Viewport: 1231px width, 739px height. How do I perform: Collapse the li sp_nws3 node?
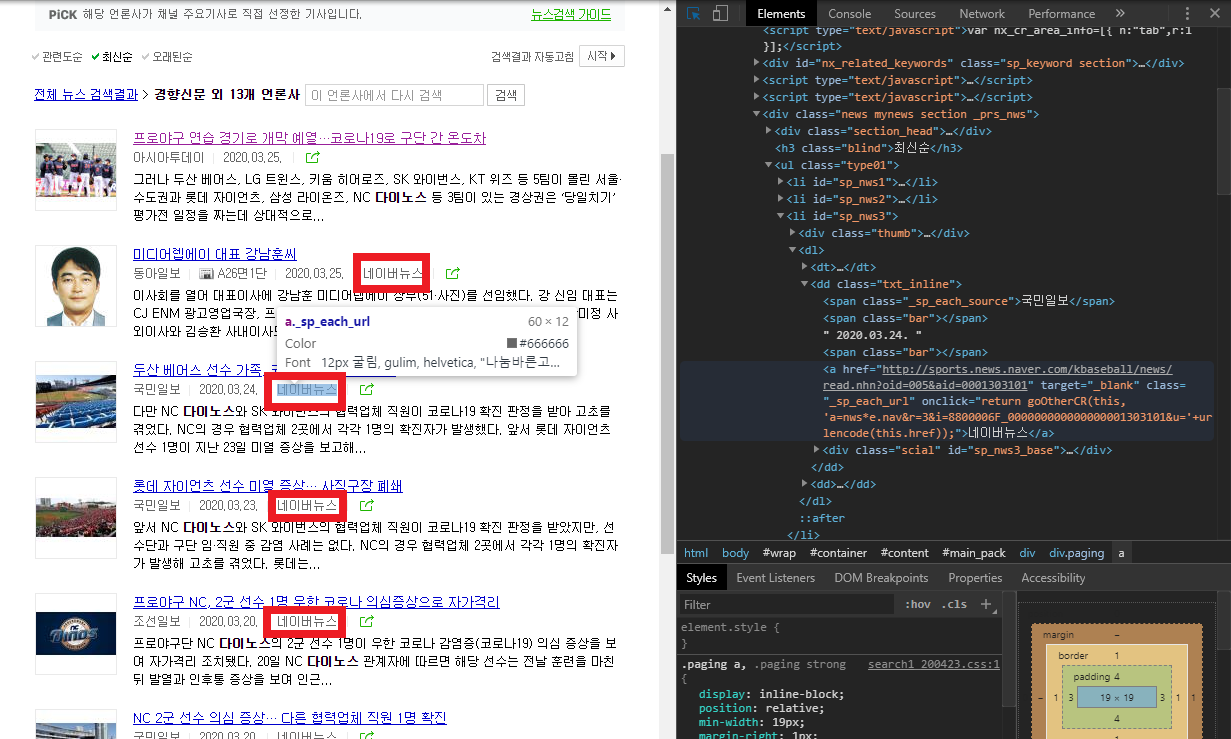tap(781, 216)
